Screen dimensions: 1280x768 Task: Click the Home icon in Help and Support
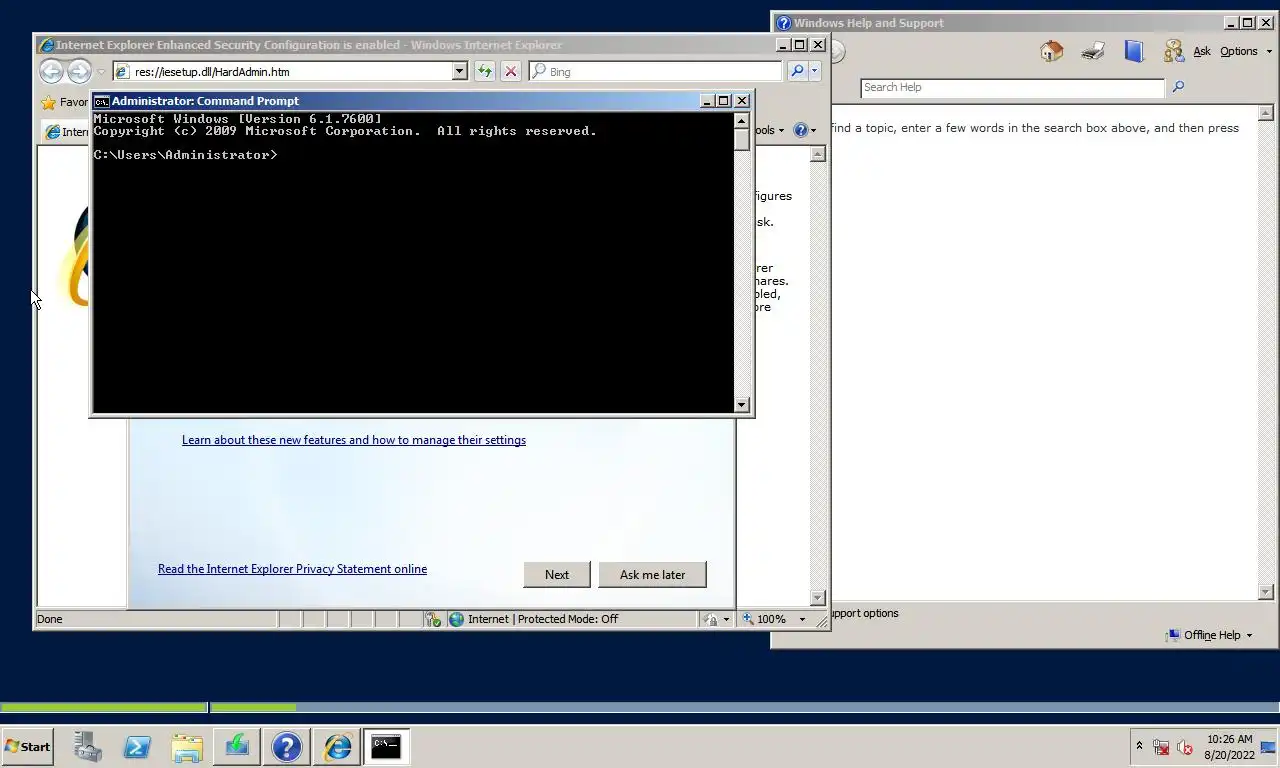click(x=1051, y=51)
